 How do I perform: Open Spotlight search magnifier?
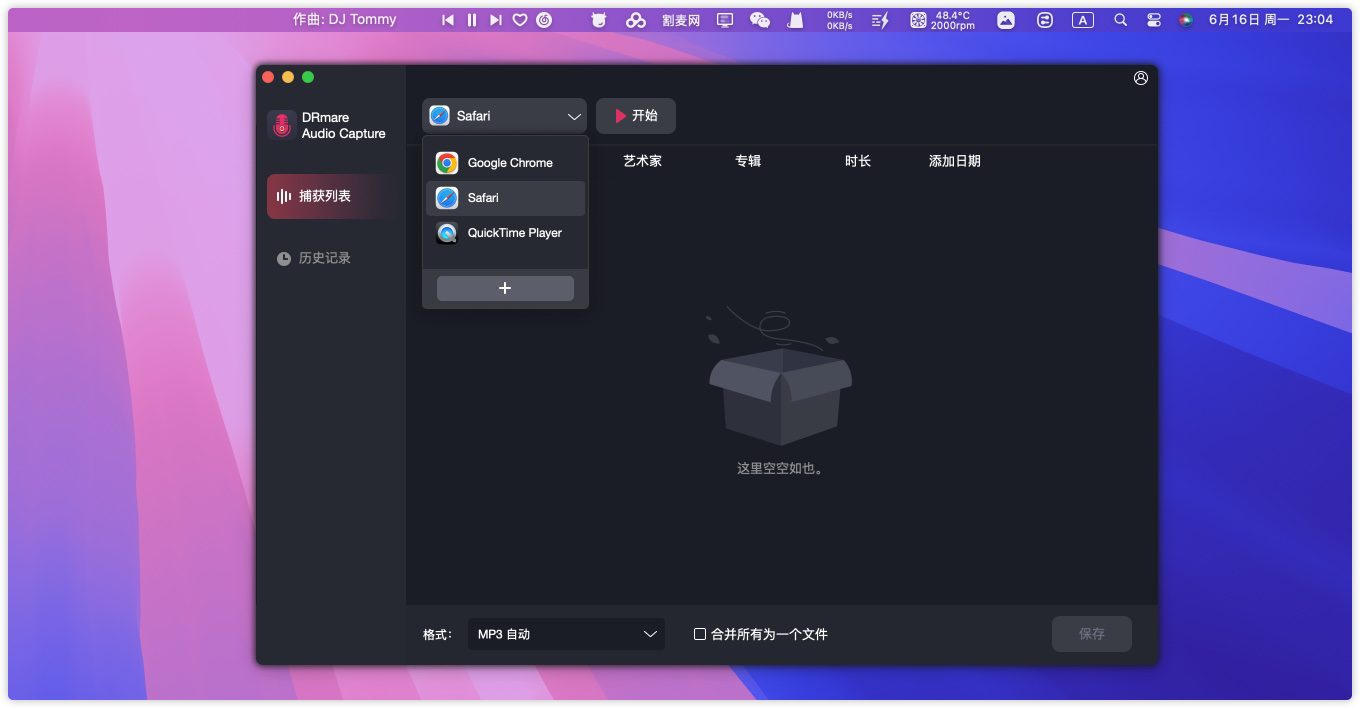(1121, 20)
